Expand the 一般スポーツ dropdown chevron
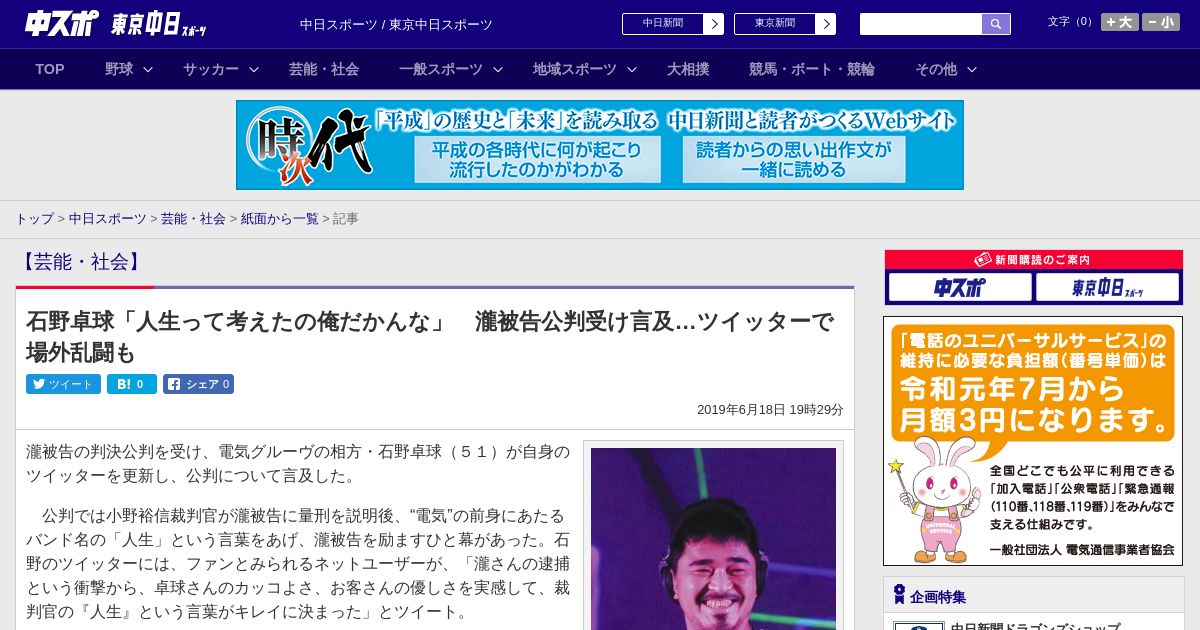This screenshot has height=630, width=1200. coord(498,70)
